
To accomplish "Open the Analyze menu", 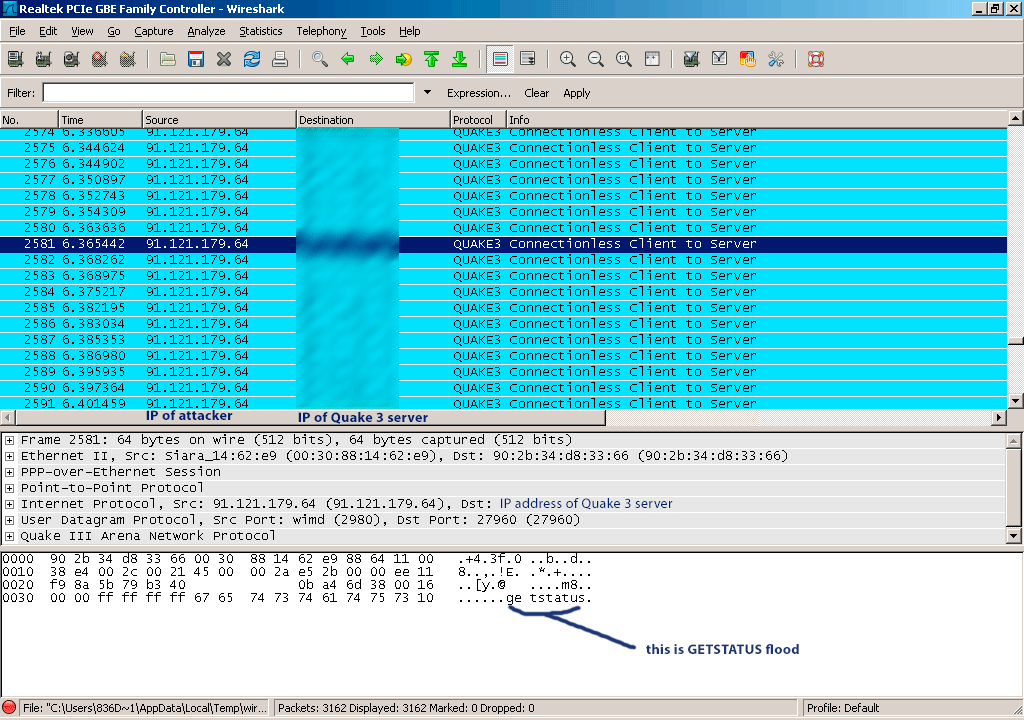I will [206, 31].
